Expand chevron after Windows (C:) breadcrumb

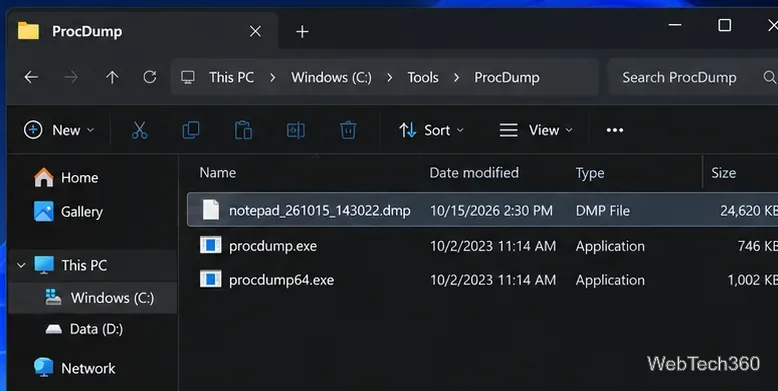coord(389,77)
